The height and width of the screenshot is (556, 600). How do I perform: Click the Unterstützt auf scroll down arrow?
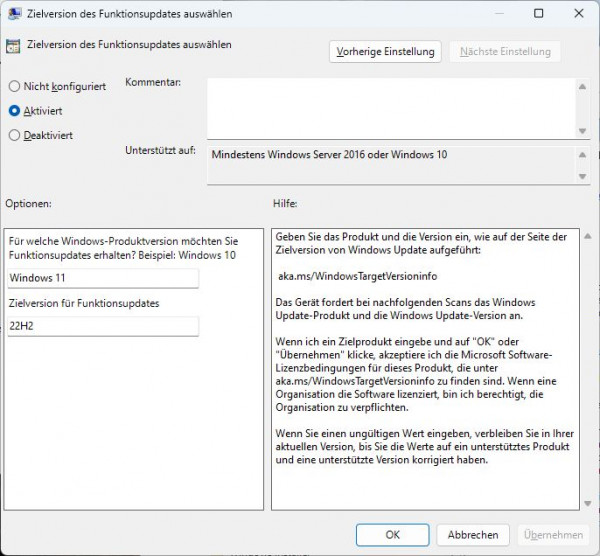(582, 176)
